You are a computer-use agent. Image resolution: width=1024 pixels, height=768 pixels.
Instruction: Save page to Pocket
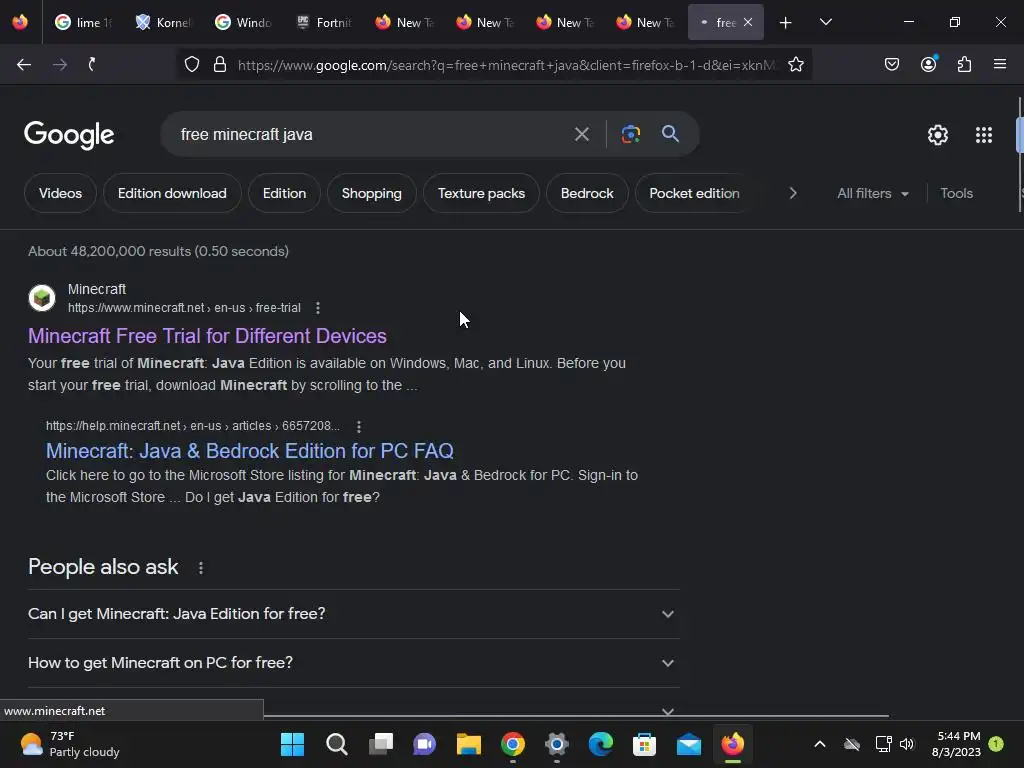pyautogui.click(x=891, y=65)
